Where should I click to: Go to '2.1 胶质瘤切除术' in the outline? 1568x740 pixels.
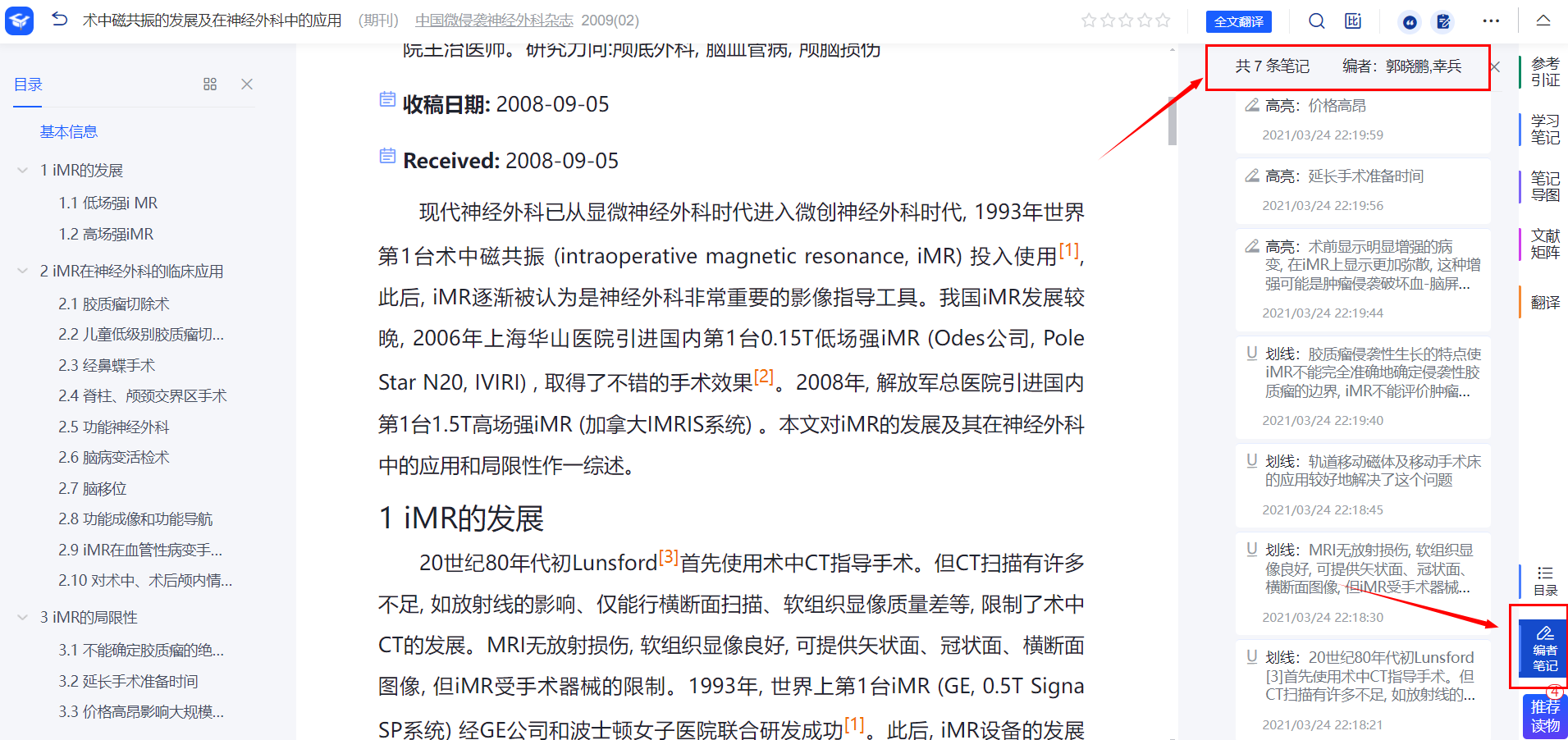[x=114, y=304]
